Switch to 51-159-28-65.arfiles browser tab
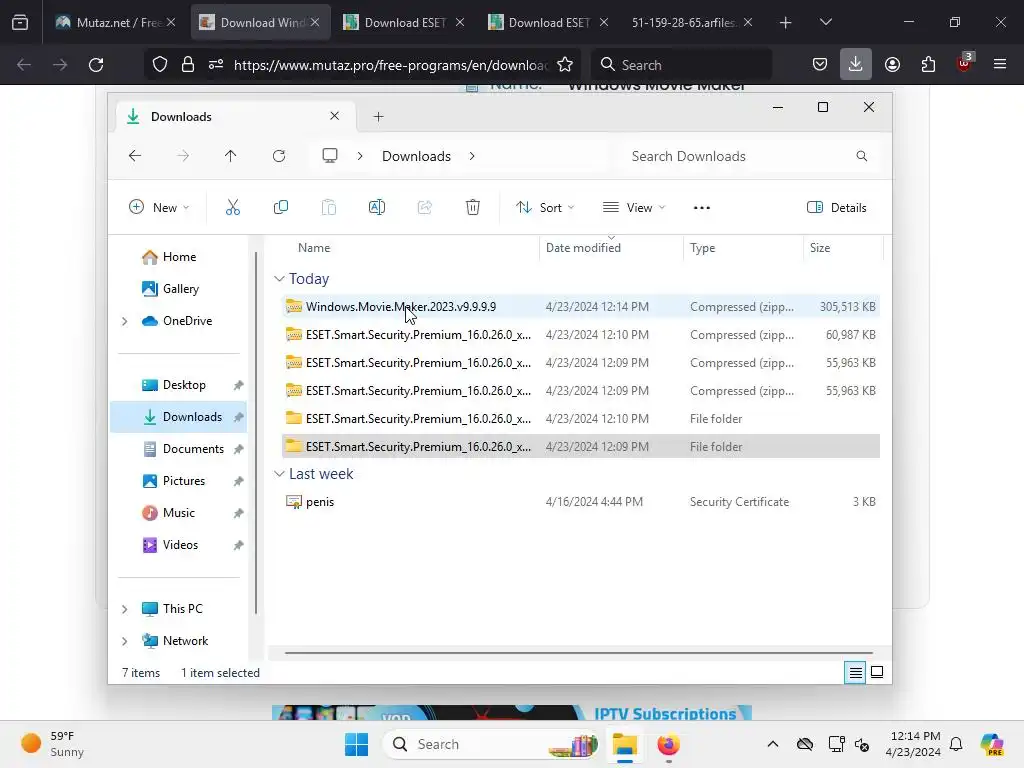The width and height of the screenshot is (1024, 768). coord(692,22)
